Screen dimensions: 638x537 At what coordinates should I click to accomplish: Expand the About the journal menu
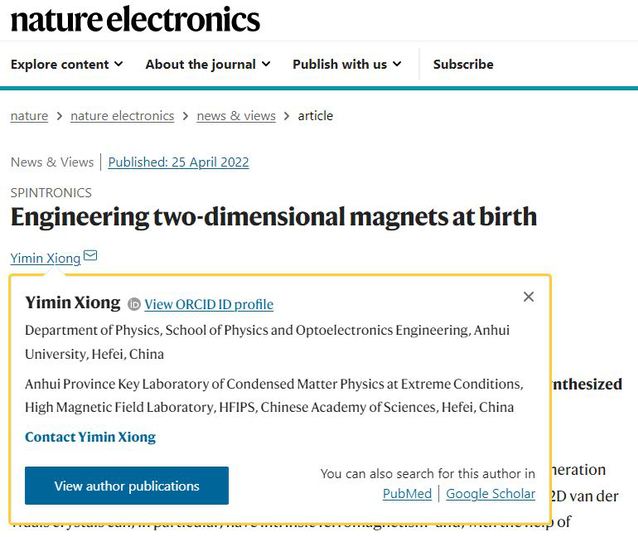click(208, 64)
